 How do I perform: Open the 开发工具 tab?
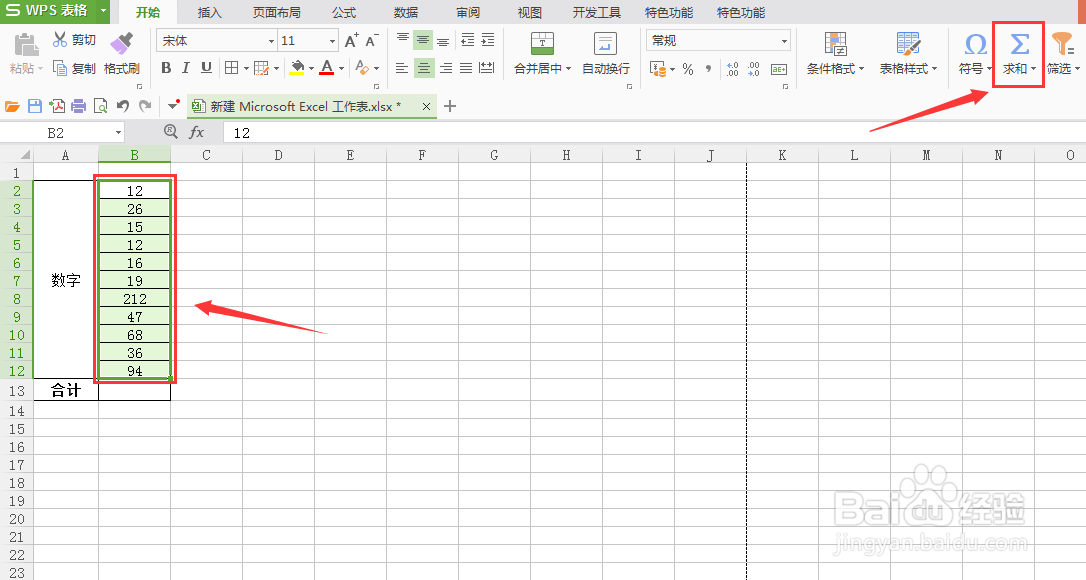597,12
